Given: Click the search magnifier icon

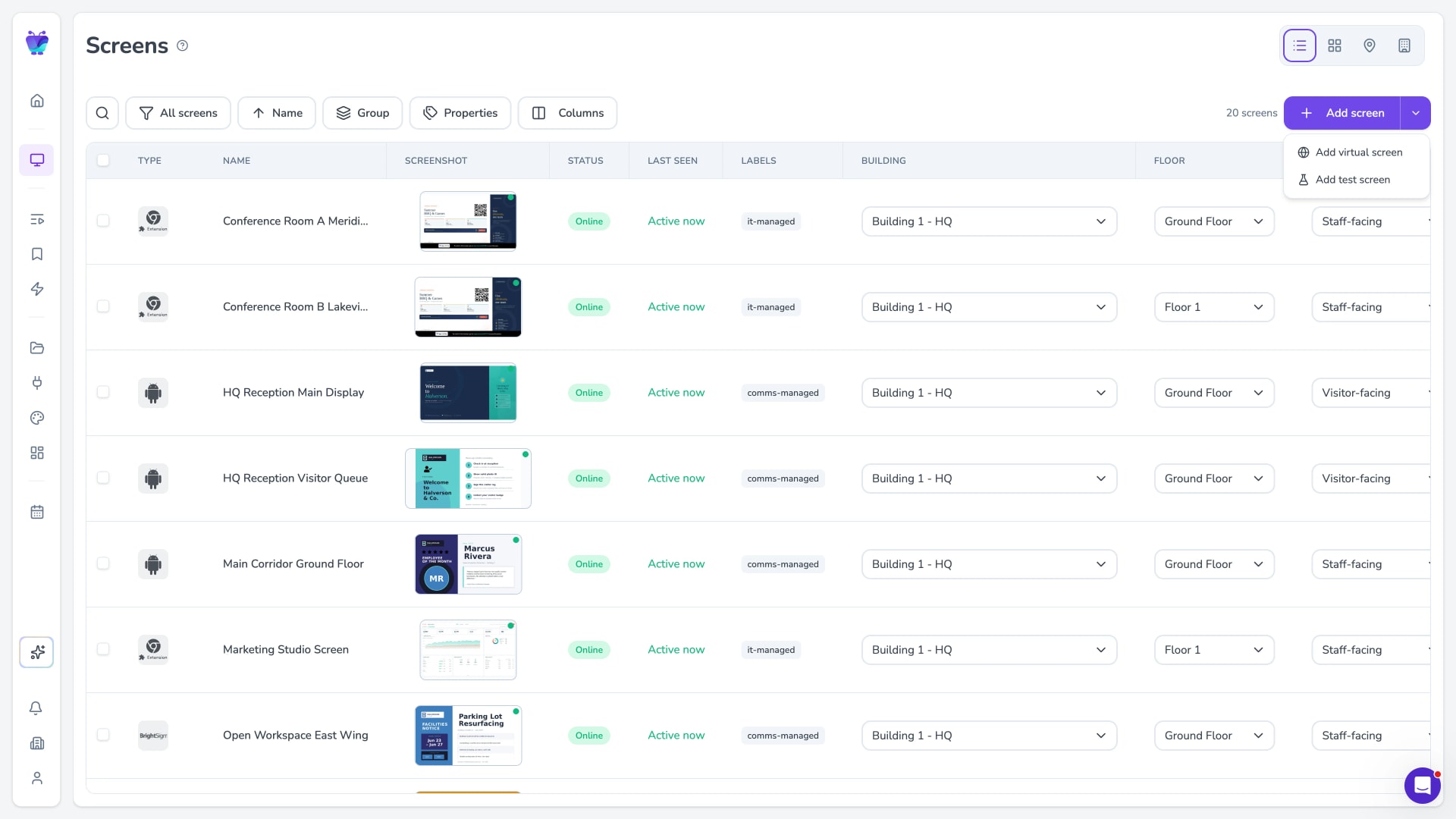Looking at the screenshot, I should 102,113.
